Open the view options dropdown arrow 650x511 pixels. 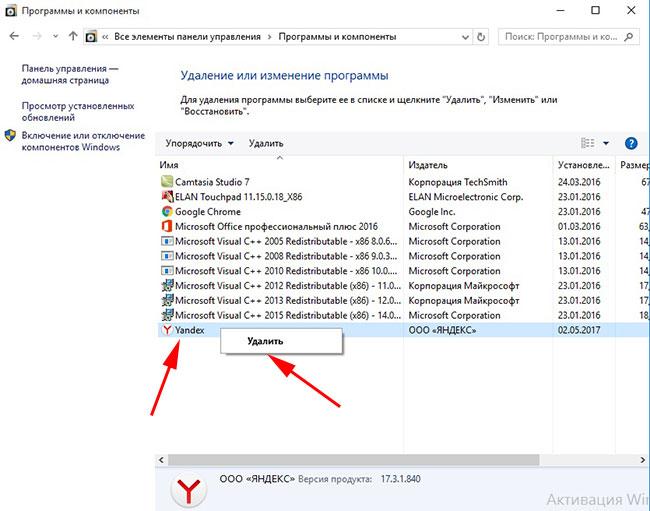click(x=606, y=144)
